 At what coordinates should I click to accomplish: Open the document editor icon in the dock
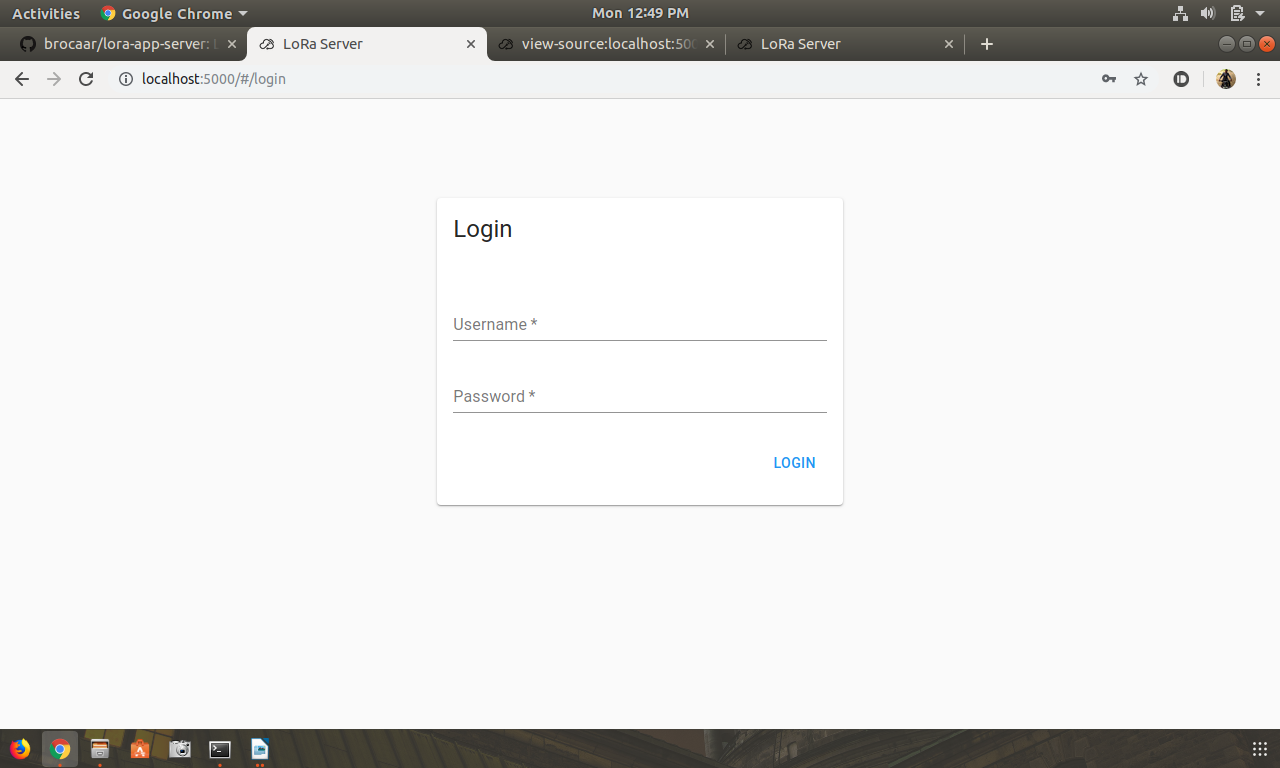pos(260,749)
